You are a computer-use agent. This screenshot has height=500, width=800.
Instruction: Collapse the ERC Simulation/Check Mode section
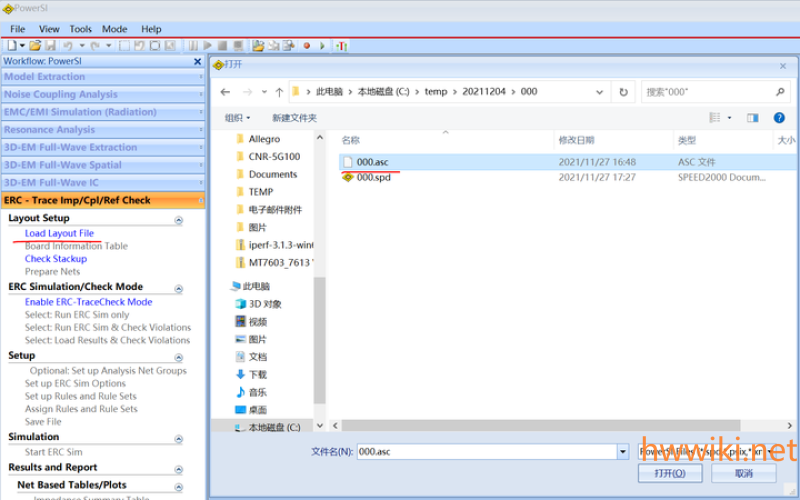pos(179,289)
